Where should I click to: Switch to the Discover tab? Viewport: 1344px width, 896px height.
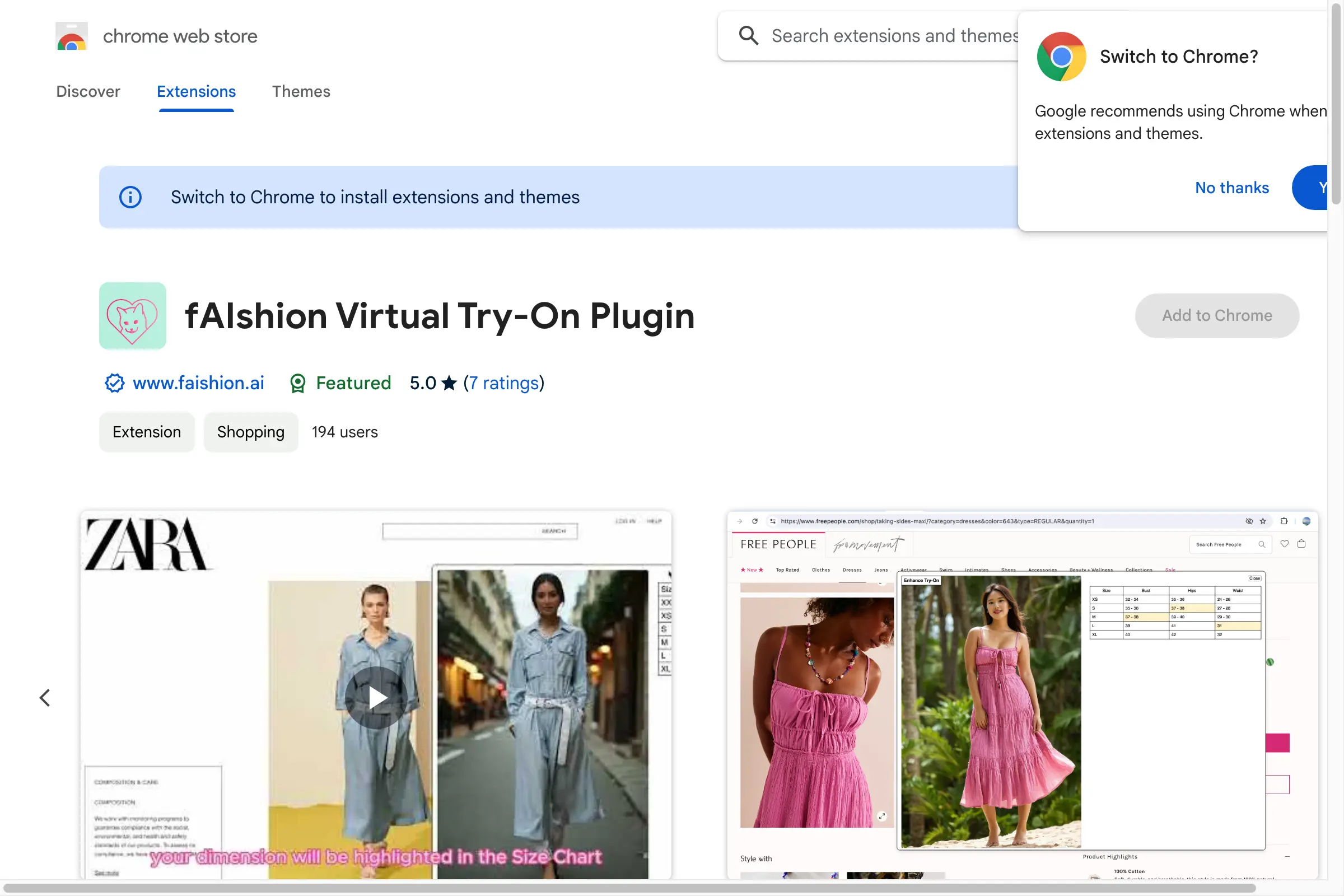pos(88,91)
